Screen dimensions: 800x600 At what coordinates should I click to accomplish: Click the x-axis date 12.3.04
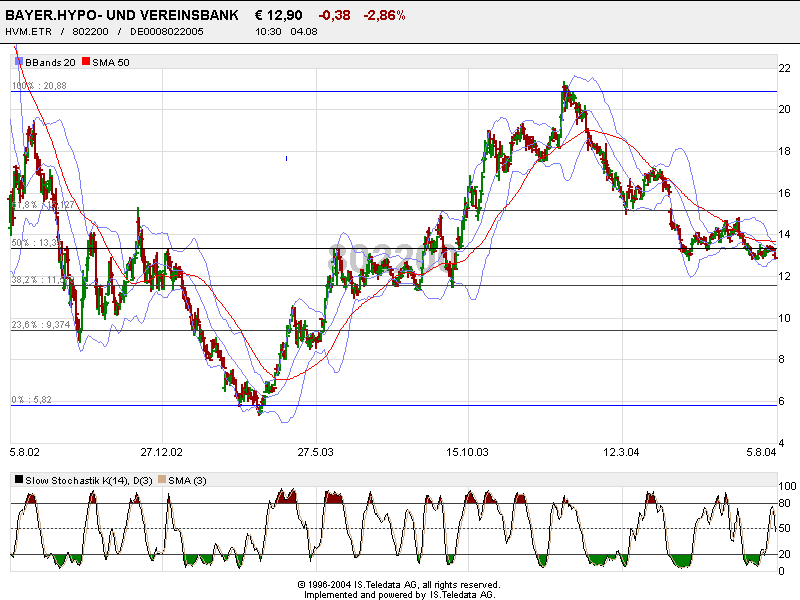(621, 452)
